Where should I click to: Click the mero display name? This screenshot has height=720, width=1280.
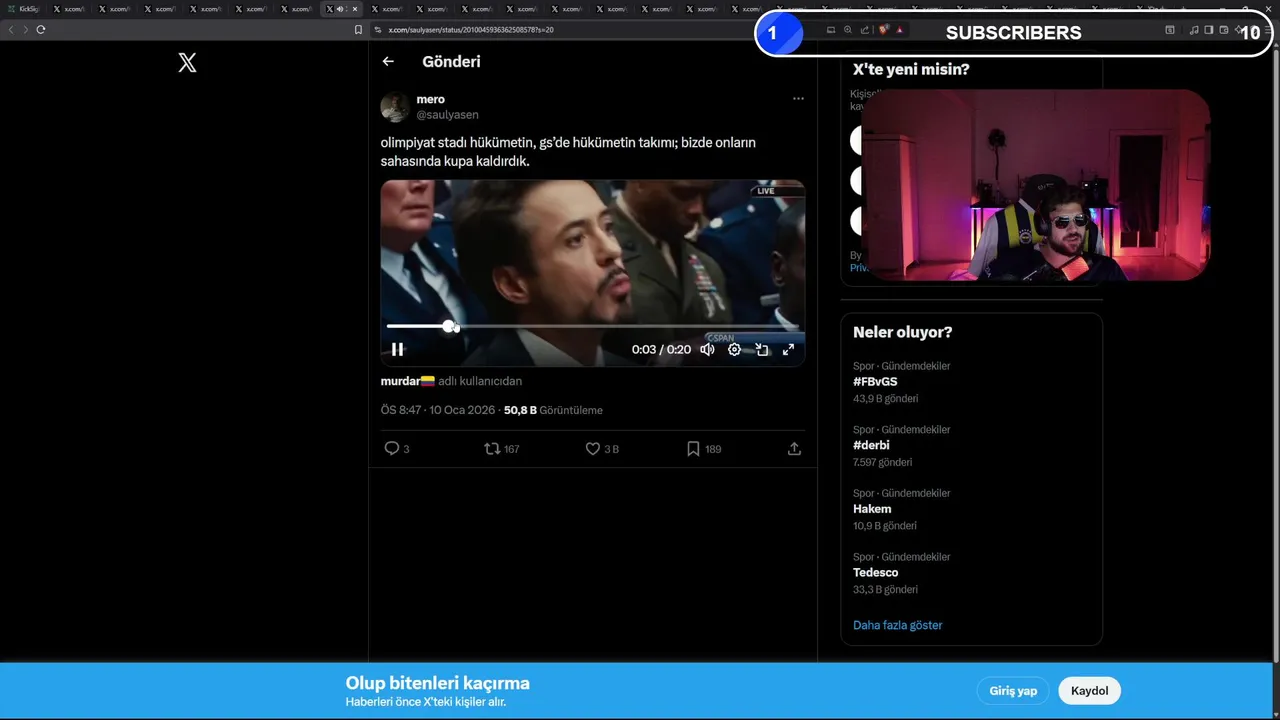[430, 99]
